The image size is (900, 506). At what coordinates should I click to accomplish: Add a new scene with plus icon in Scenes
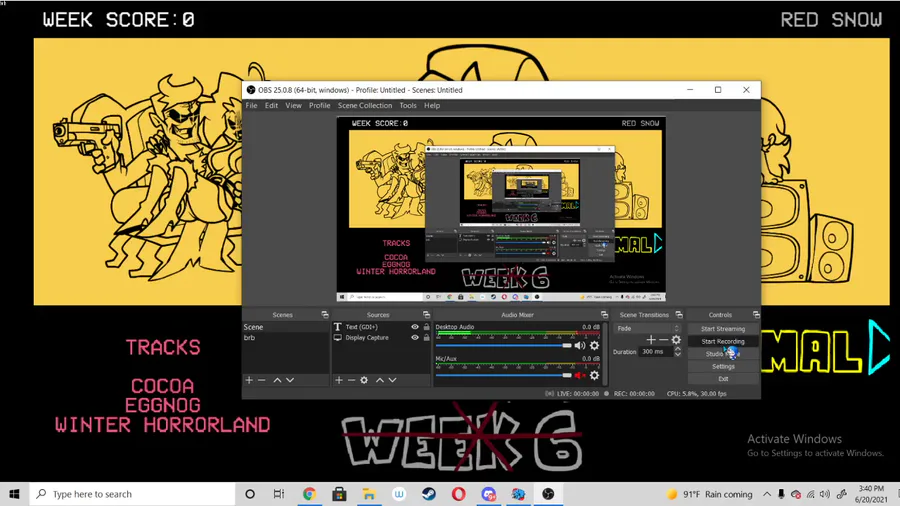(x=249, y=380)
